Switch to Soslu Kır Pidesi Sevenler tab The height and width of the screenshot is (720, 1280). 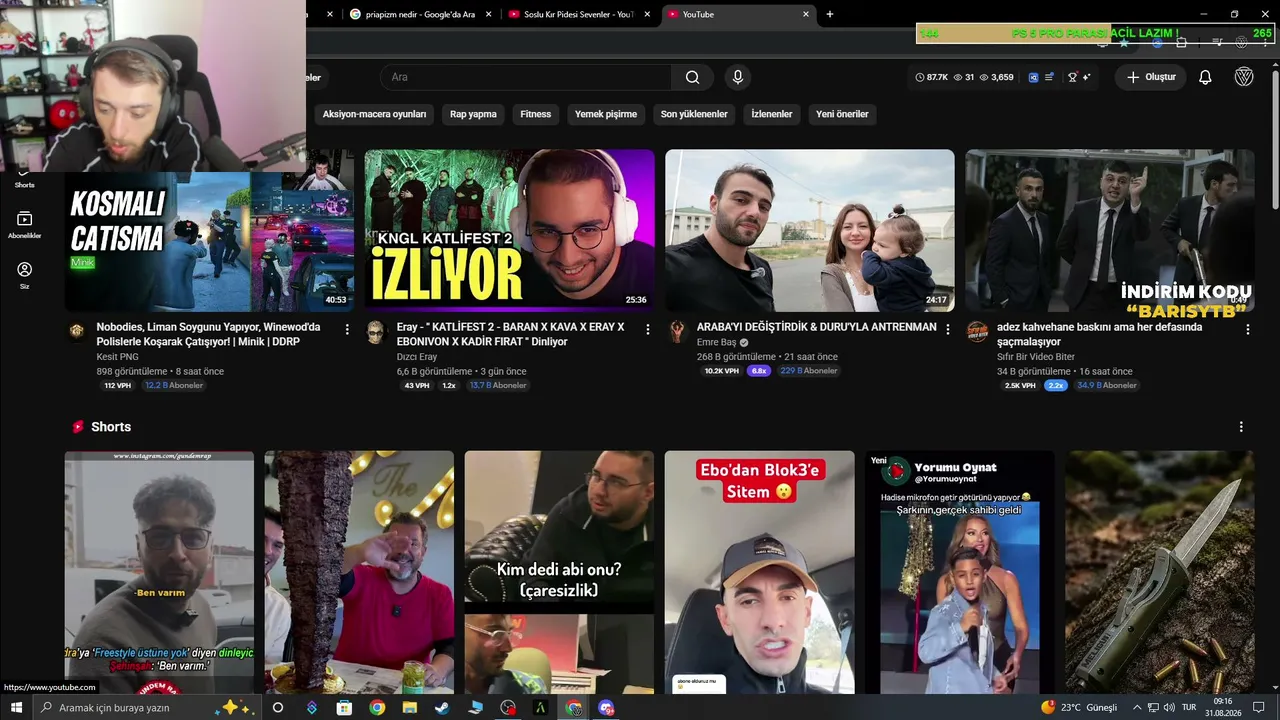coord(579,14)
